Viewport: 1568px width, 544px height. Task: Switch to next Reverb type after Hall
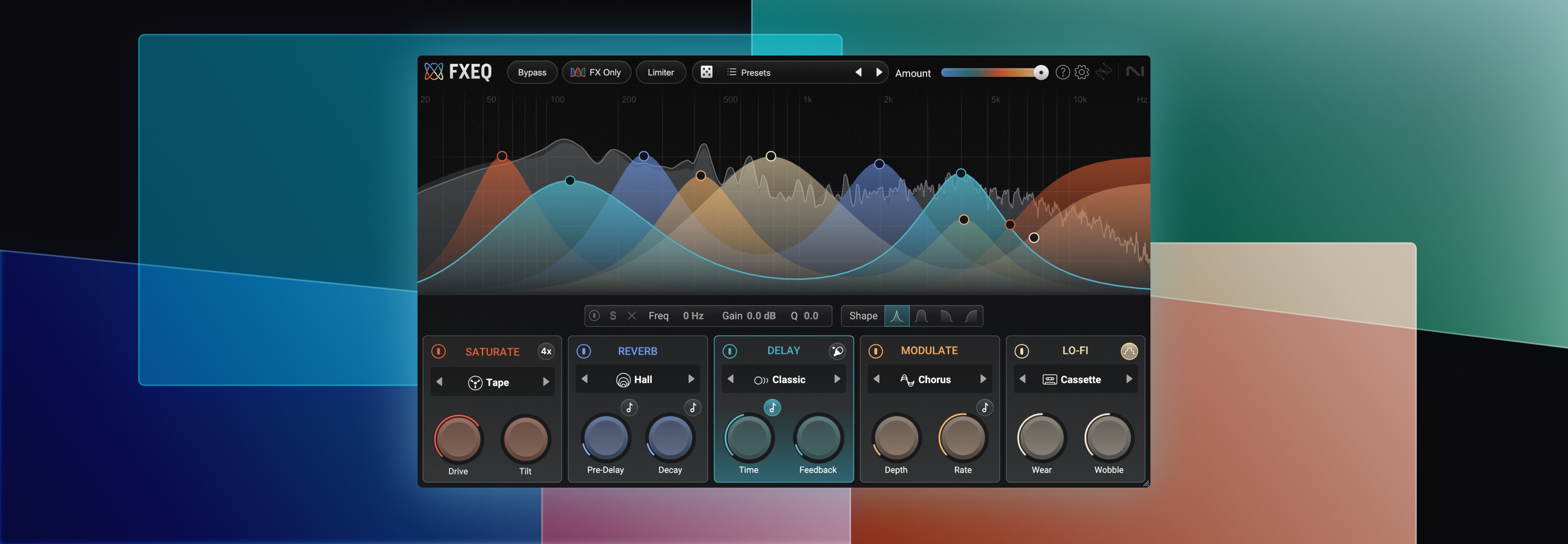(x=692, y=379)
